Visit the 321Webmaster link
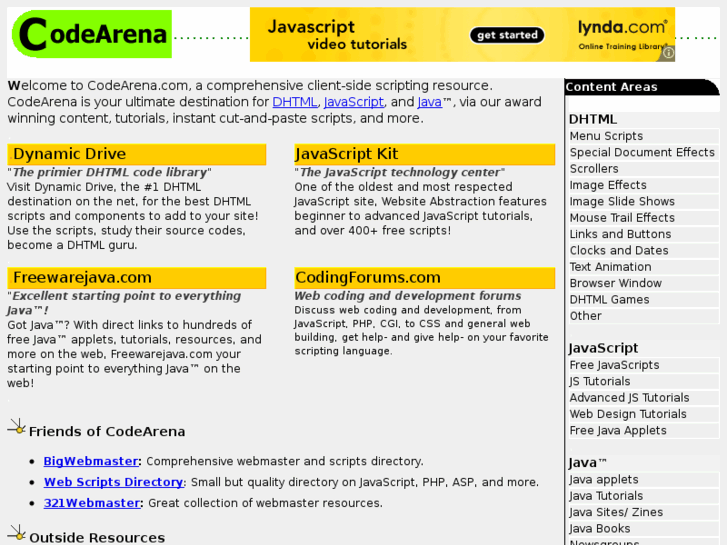 coord(92,503)
